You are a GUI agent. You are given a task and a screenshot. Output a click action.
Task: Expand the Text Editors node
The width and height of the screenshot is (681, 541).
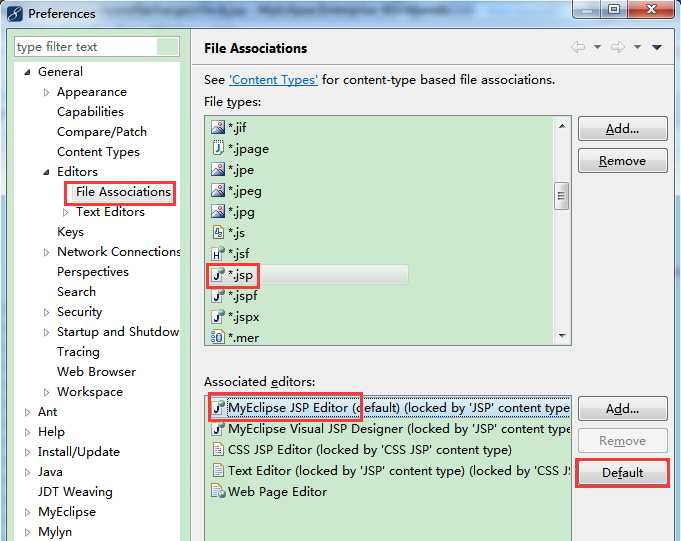tap(66, 212)
